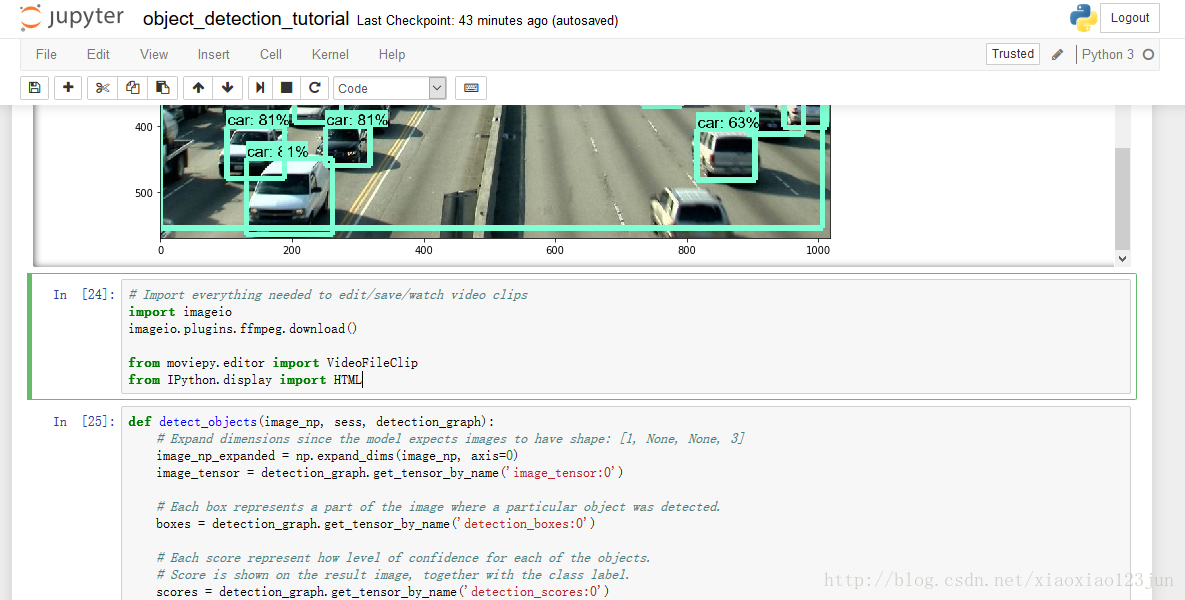Restart the kernel icon

[x=314, y=88]
